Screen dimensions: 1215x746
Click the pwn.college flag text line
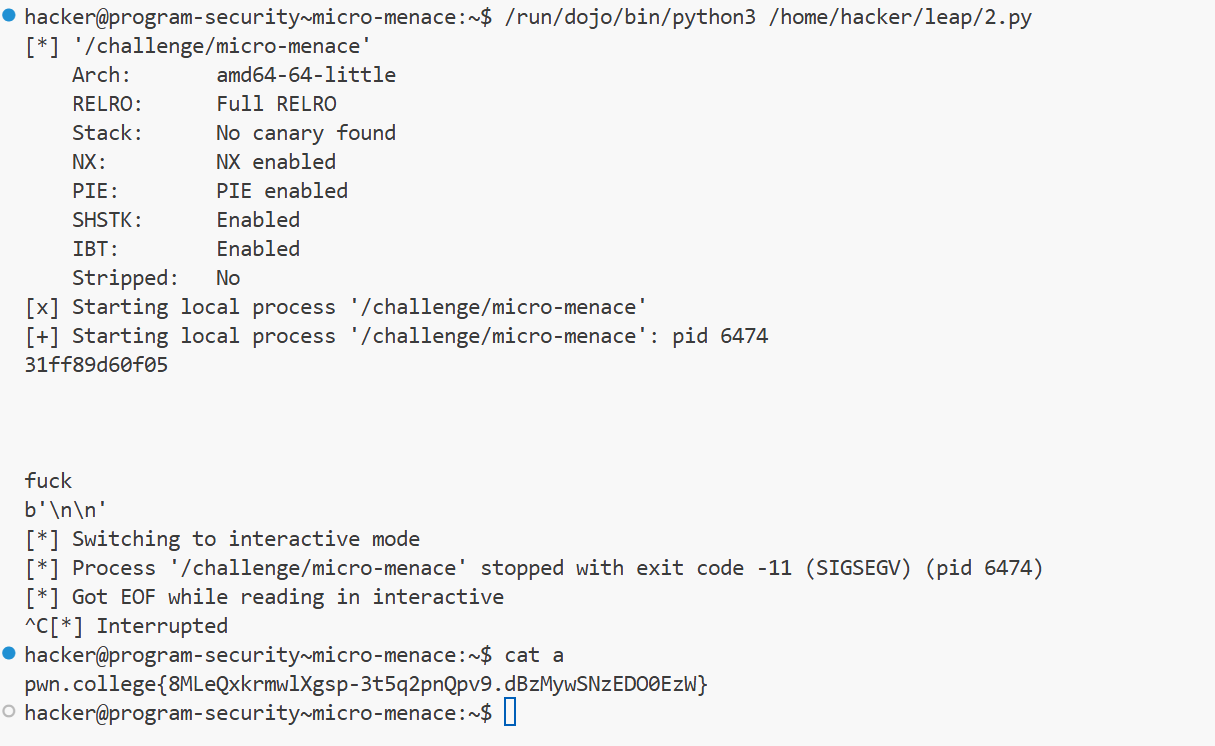(367, 685)
